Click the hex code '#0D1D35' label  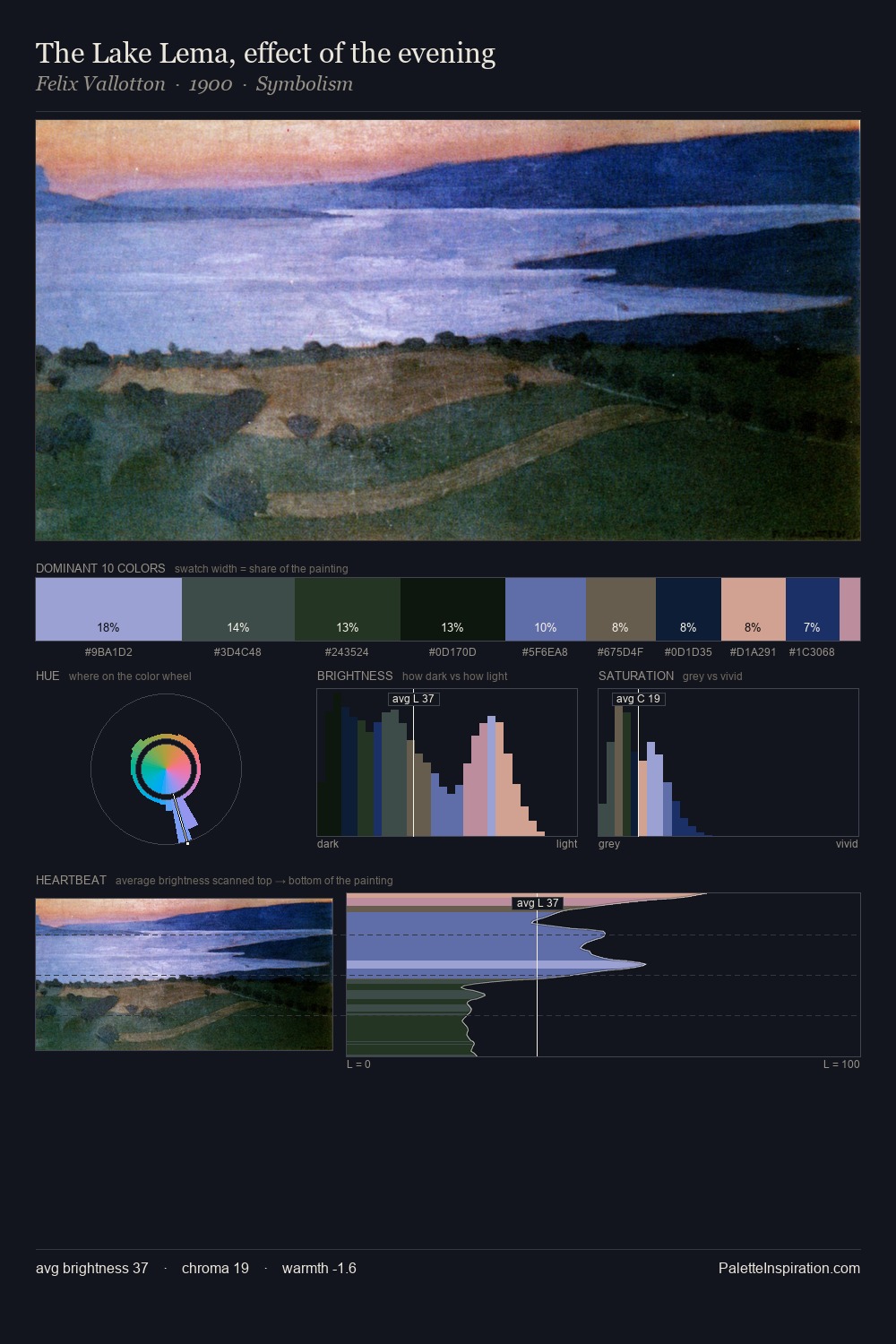688,652
